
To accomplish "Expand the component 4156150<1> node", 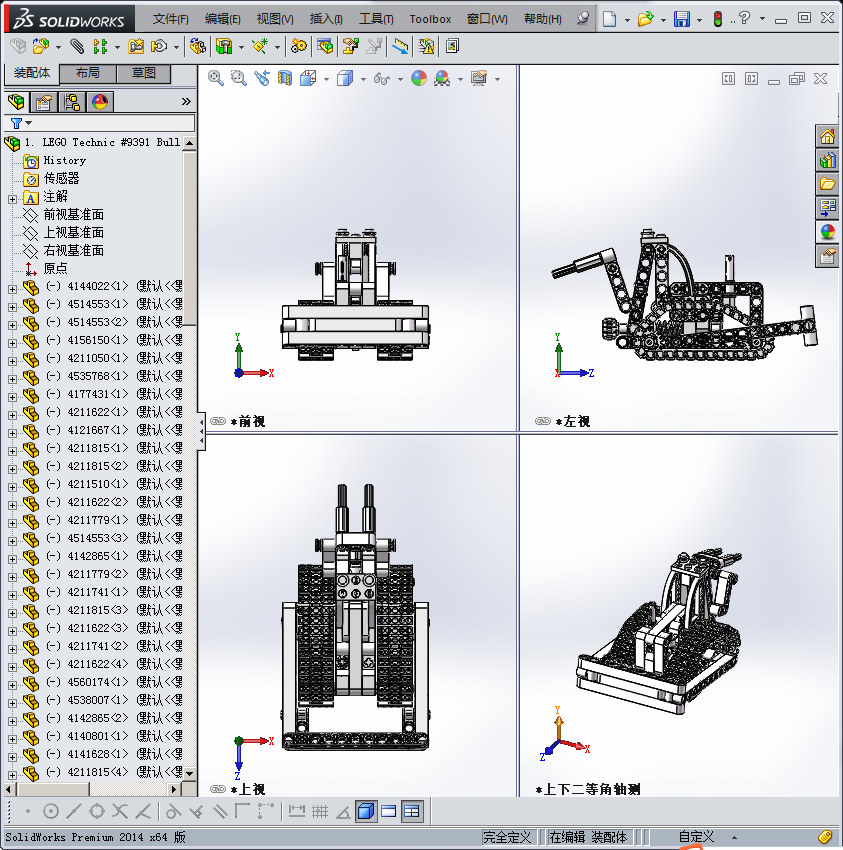I will (12, 343).
